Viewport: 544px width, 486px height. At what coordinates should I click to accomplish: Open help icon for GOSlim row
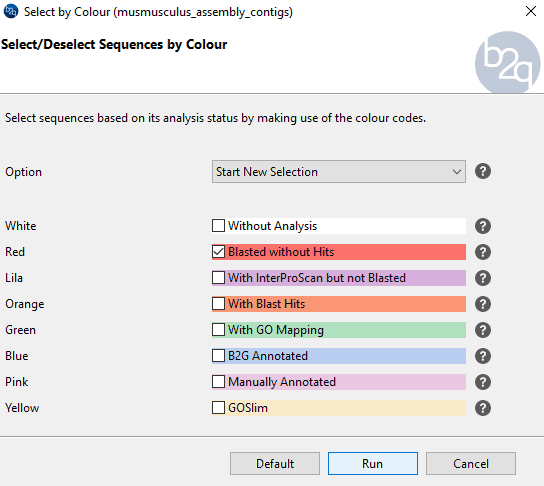coord(483,408)
